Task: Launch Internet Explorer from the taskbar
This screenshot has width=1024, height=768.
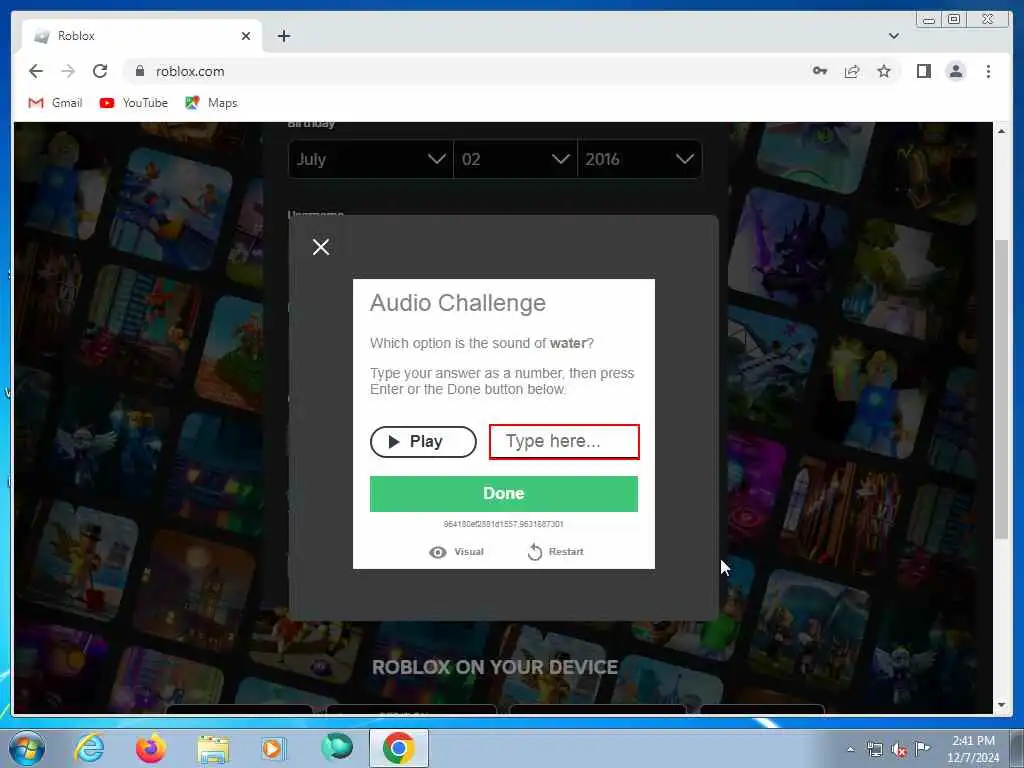Action: click(x=89, y=748)
